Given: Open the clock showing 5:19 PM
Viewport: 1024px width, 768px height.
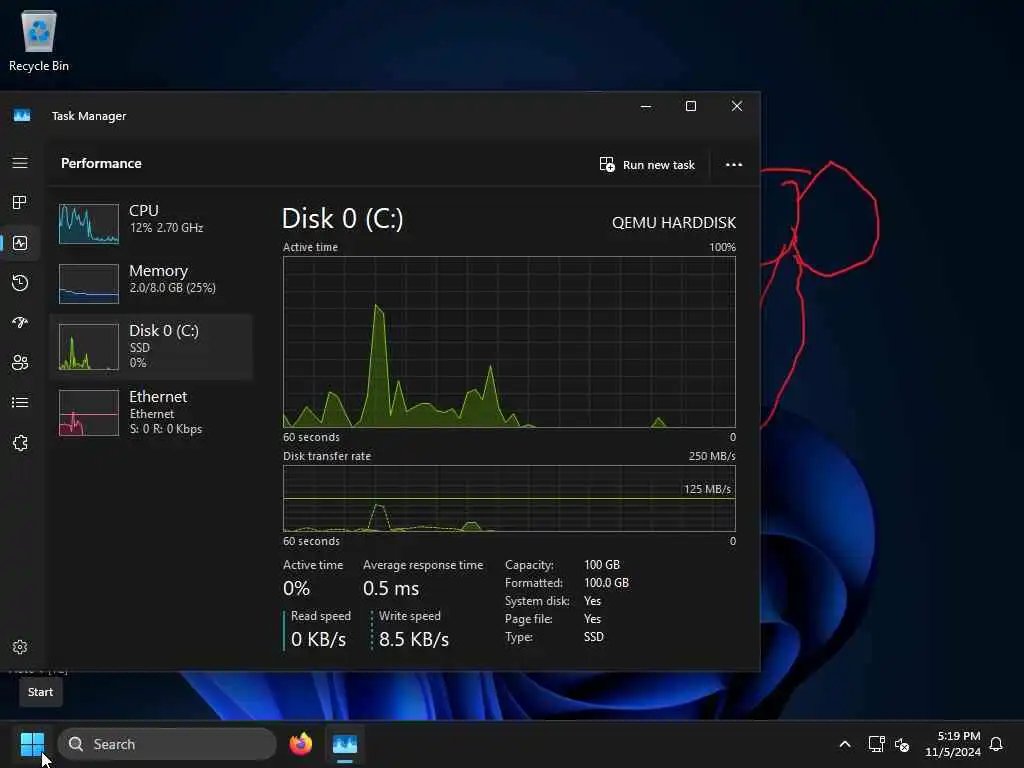Looking at the screenshot, I should point(953,744).
